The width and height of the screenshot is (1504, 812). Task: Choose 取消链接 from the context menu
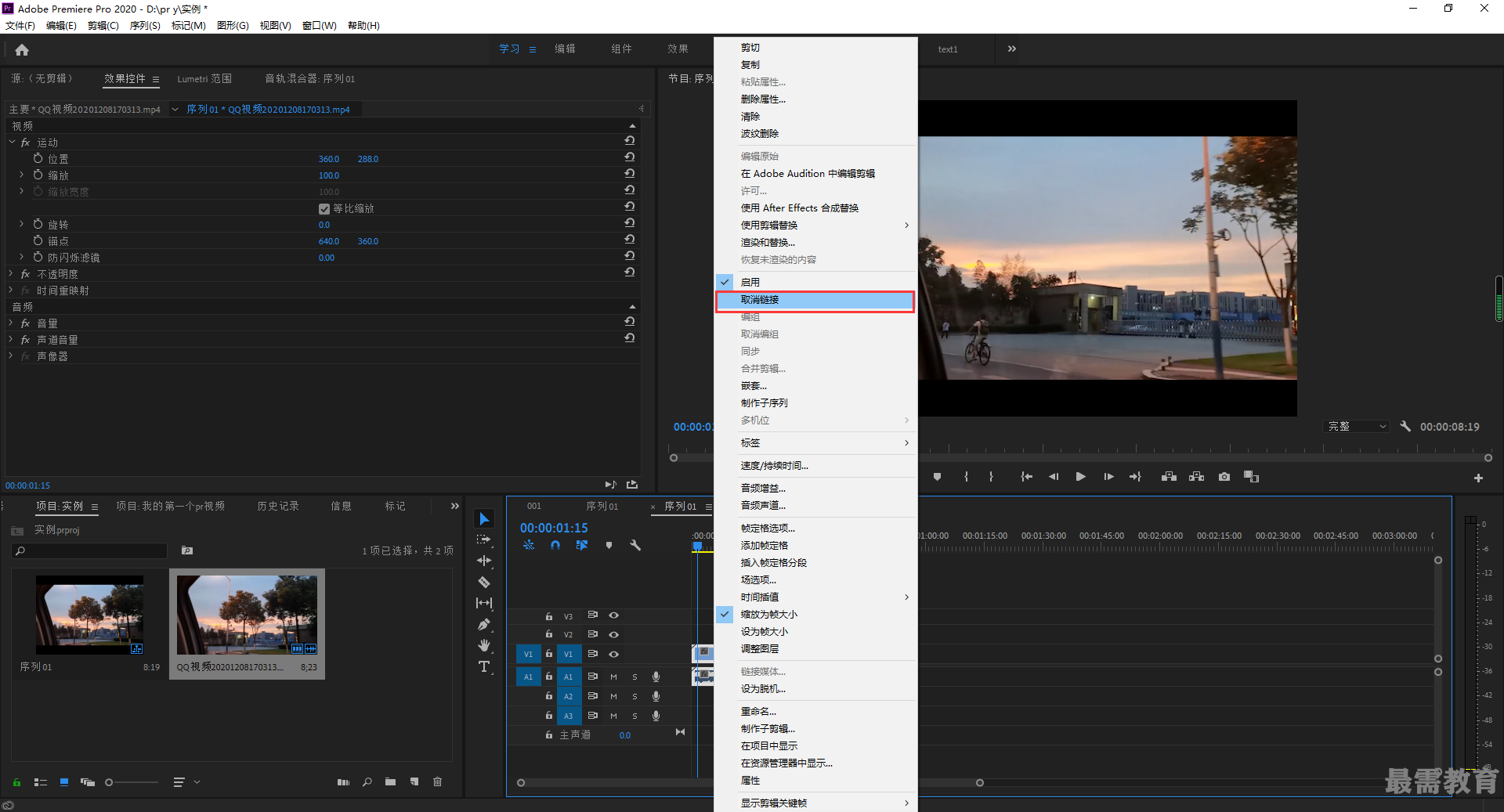pos(815,300)
